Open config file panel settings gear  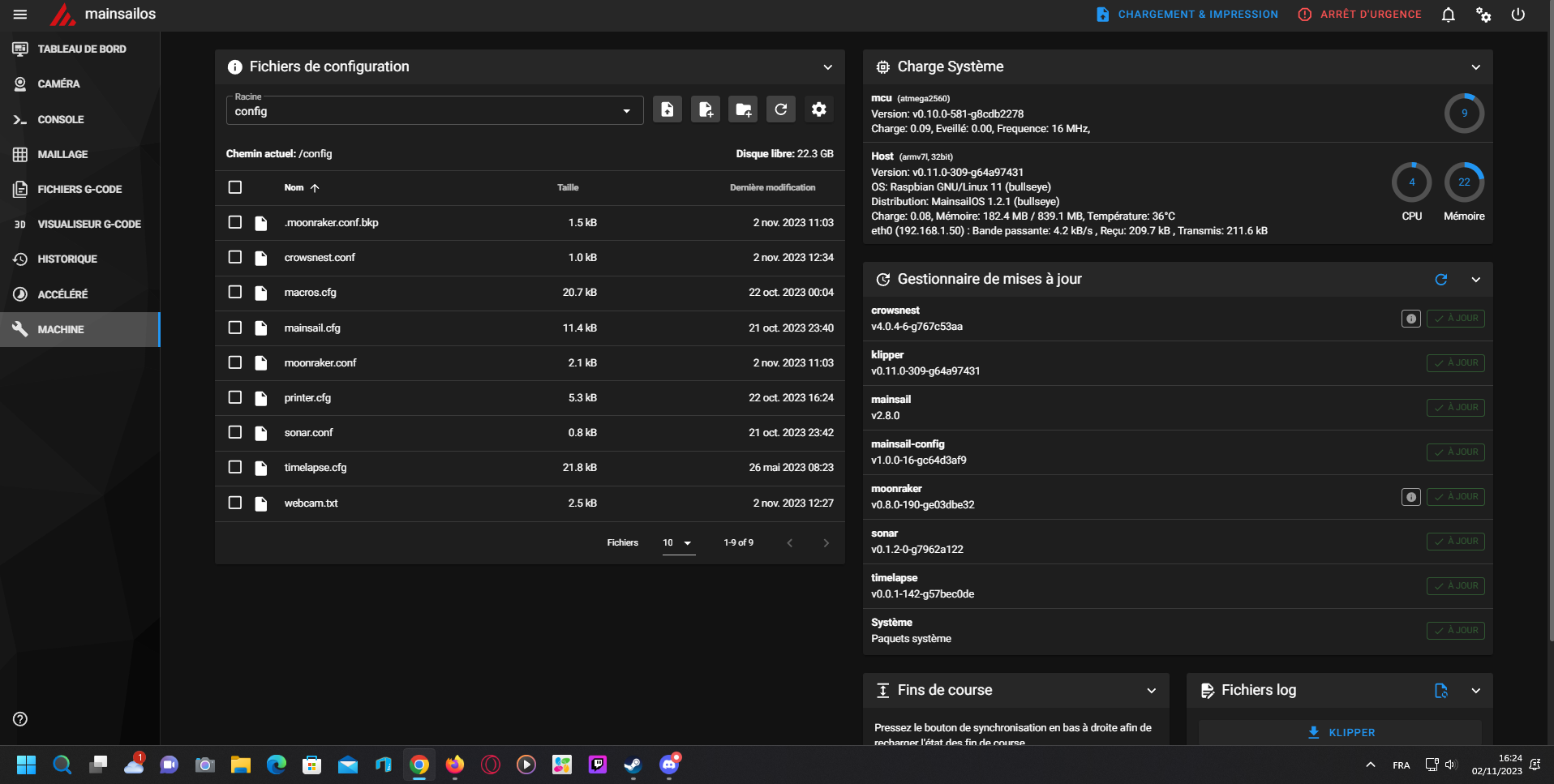tap(819, 109)
